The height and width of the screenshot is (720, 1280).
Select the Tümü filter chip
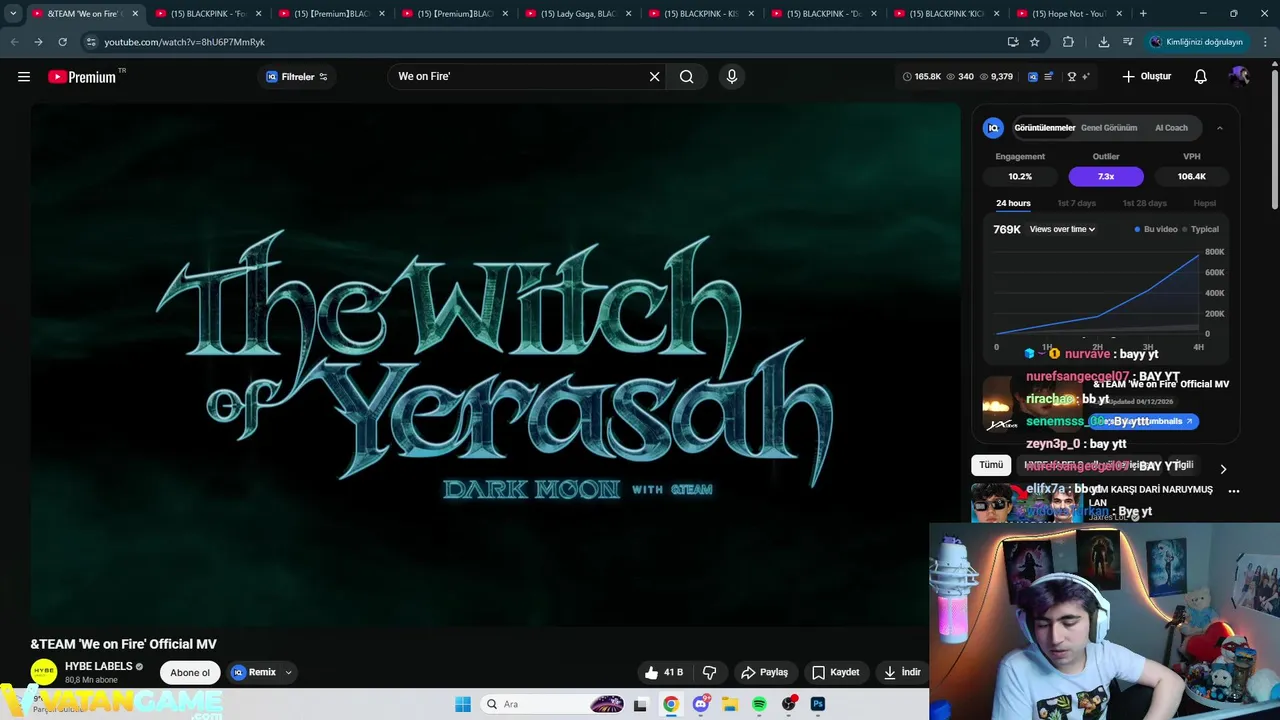pyautogui.click(x=991, y=465)
